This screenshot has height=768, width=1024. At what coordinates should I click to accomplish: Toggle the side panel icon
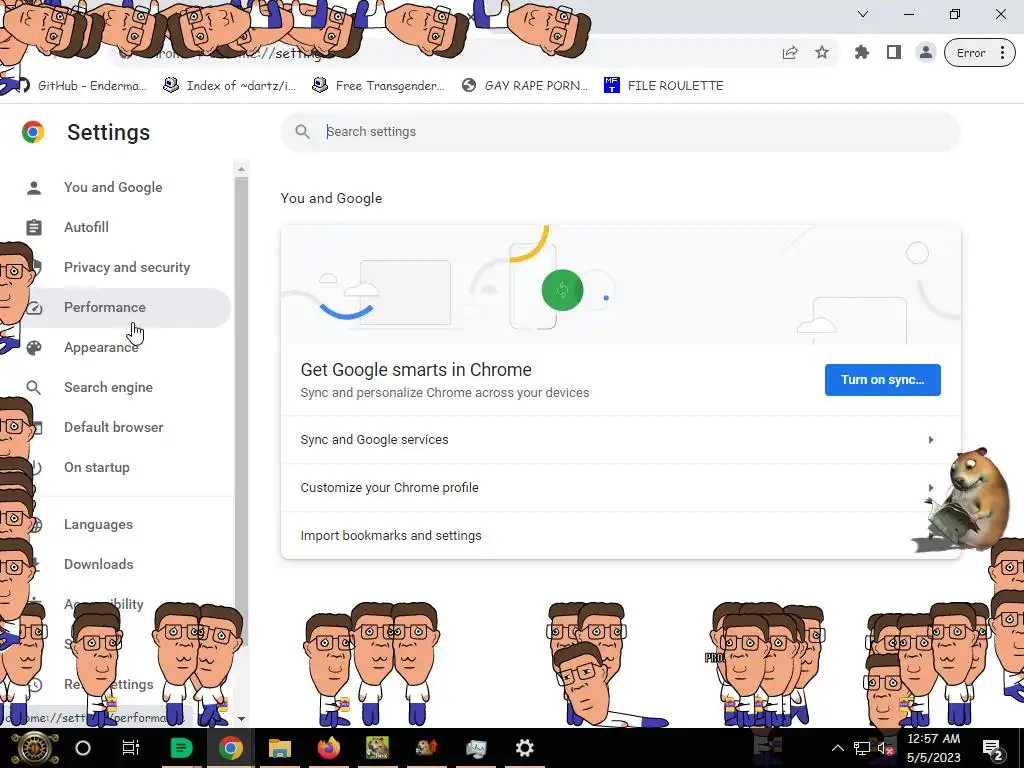click(x=894, y=53)
